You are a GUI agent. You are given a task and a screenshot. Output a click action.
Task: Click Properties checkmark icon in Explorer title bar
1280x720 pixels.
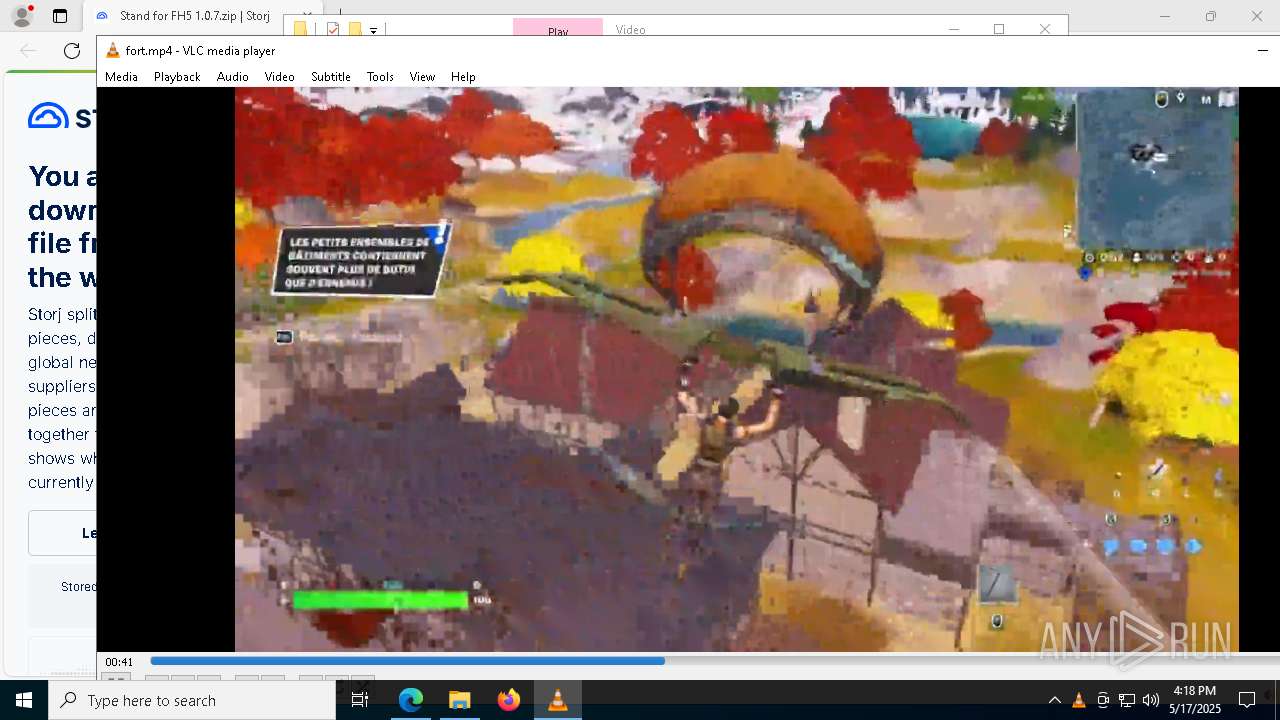[x=333, y=29]
